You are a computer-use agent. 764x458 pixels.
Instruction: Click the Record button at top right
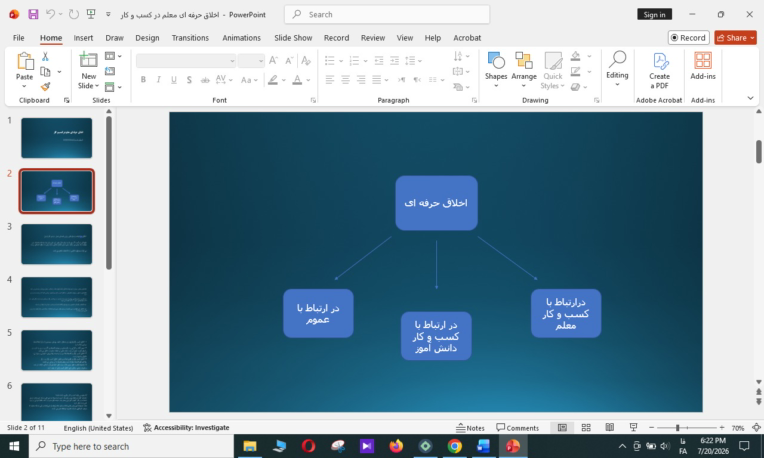click(x=688, y=38)
